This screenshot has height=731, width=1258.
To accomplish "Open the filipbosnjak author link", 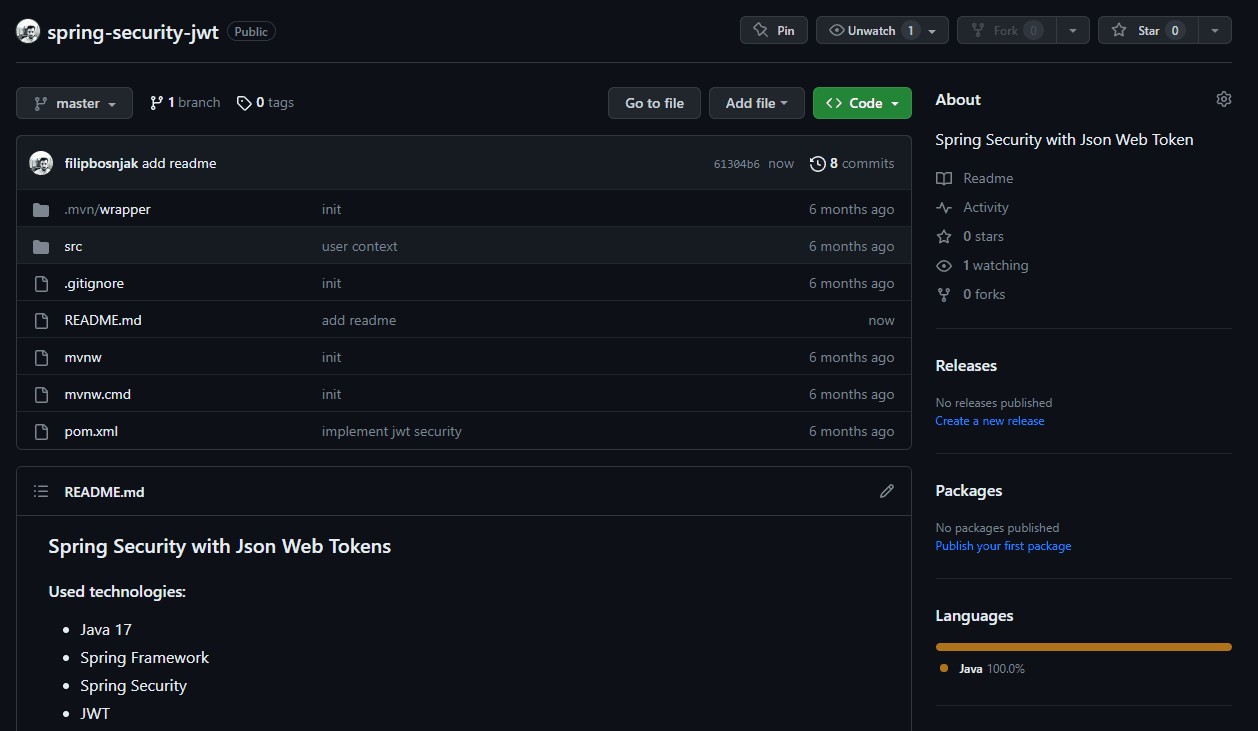I will pyautogui.click(x=101, y=163).
